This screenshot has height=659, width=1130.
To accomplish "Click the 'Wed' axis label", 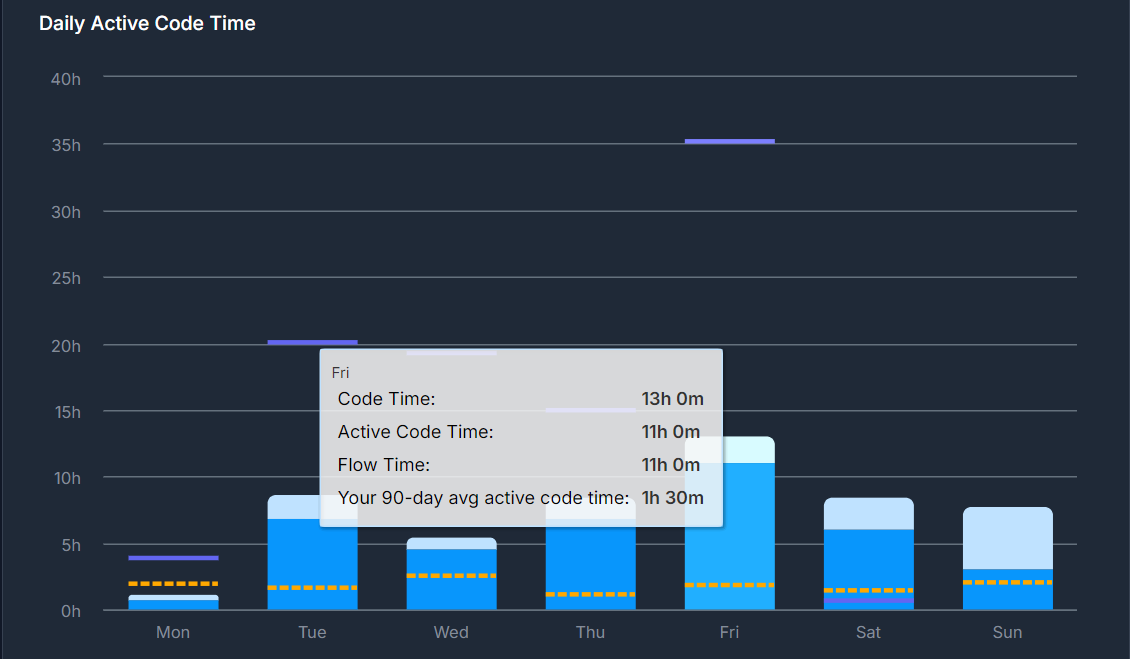I will (x=451, y=632).
